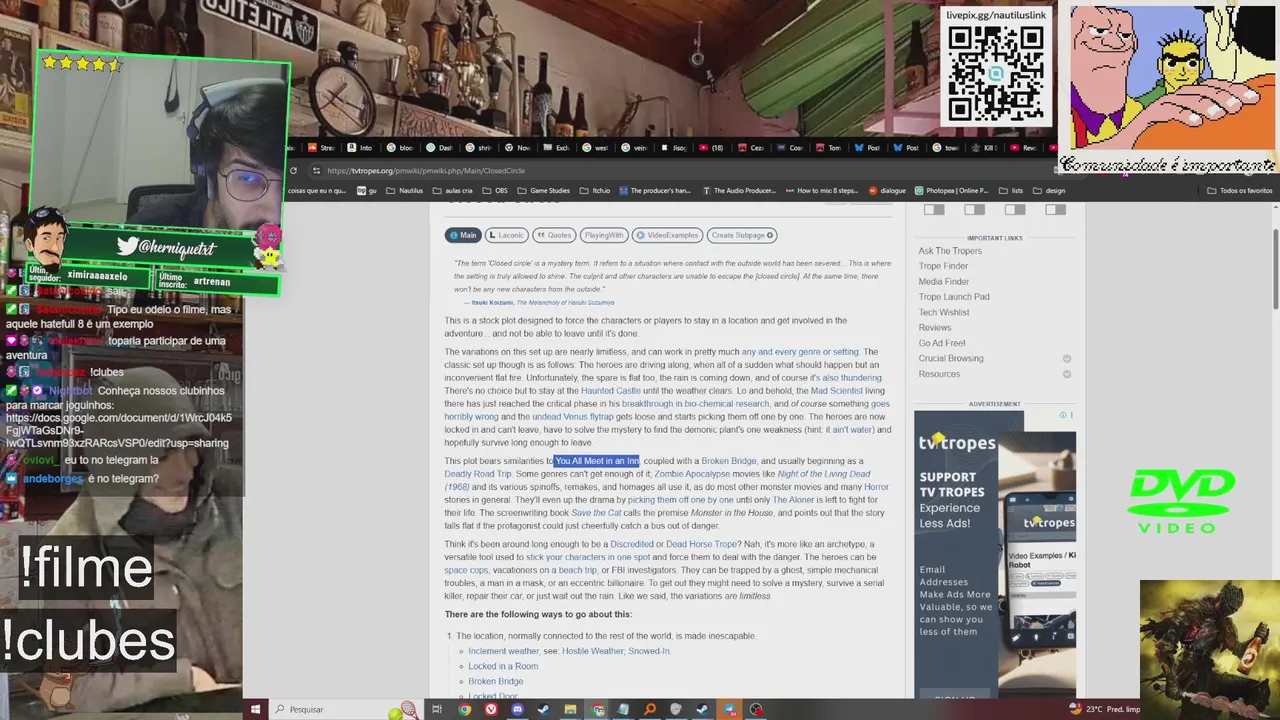Switch to the Laconic subpage
1280x720 pixels.
(506, 235)
